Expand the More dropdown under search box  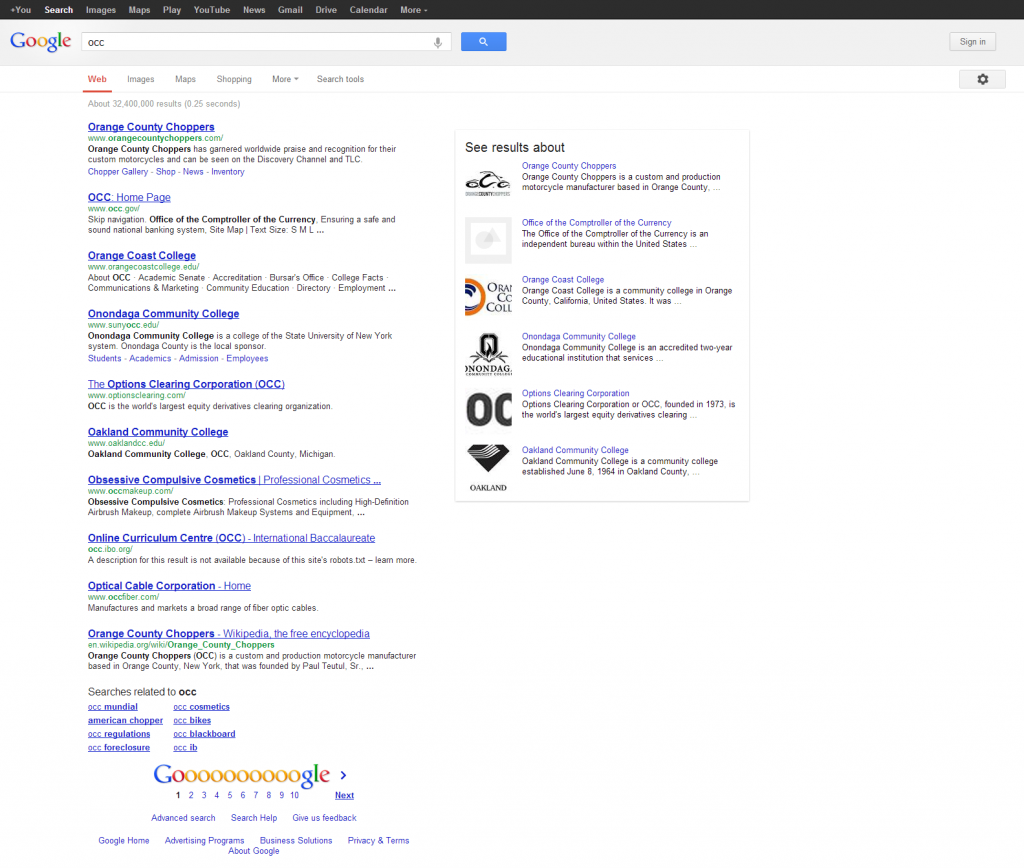(x=285, y=79)
